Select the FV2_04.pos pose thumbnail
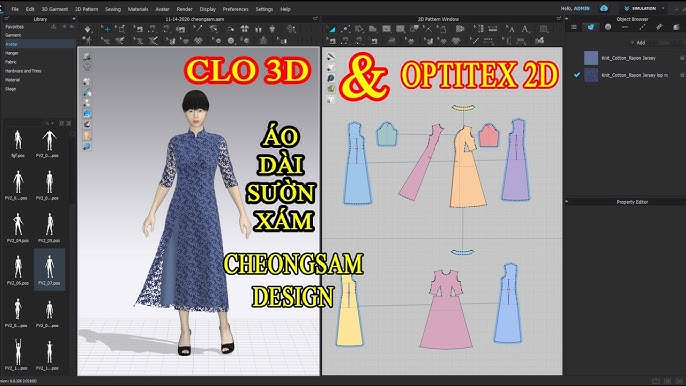Screen dimensions: 686x386 click(x=18, y=228)
